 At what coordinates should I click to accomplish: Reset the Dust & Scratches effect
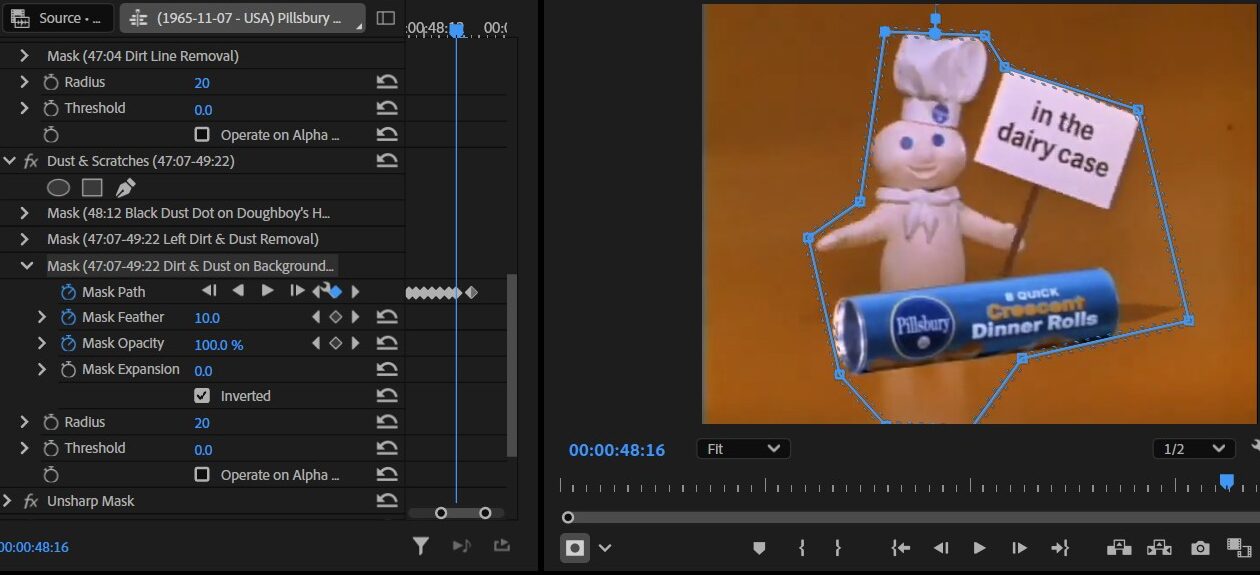pos(387,160)
